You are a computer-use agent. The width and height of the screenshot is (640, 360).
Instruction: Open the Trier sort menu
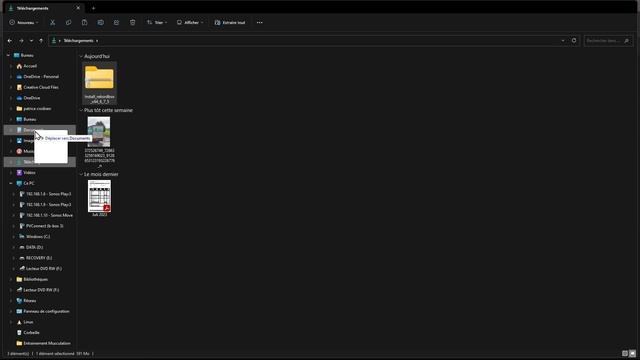(157, 22)
